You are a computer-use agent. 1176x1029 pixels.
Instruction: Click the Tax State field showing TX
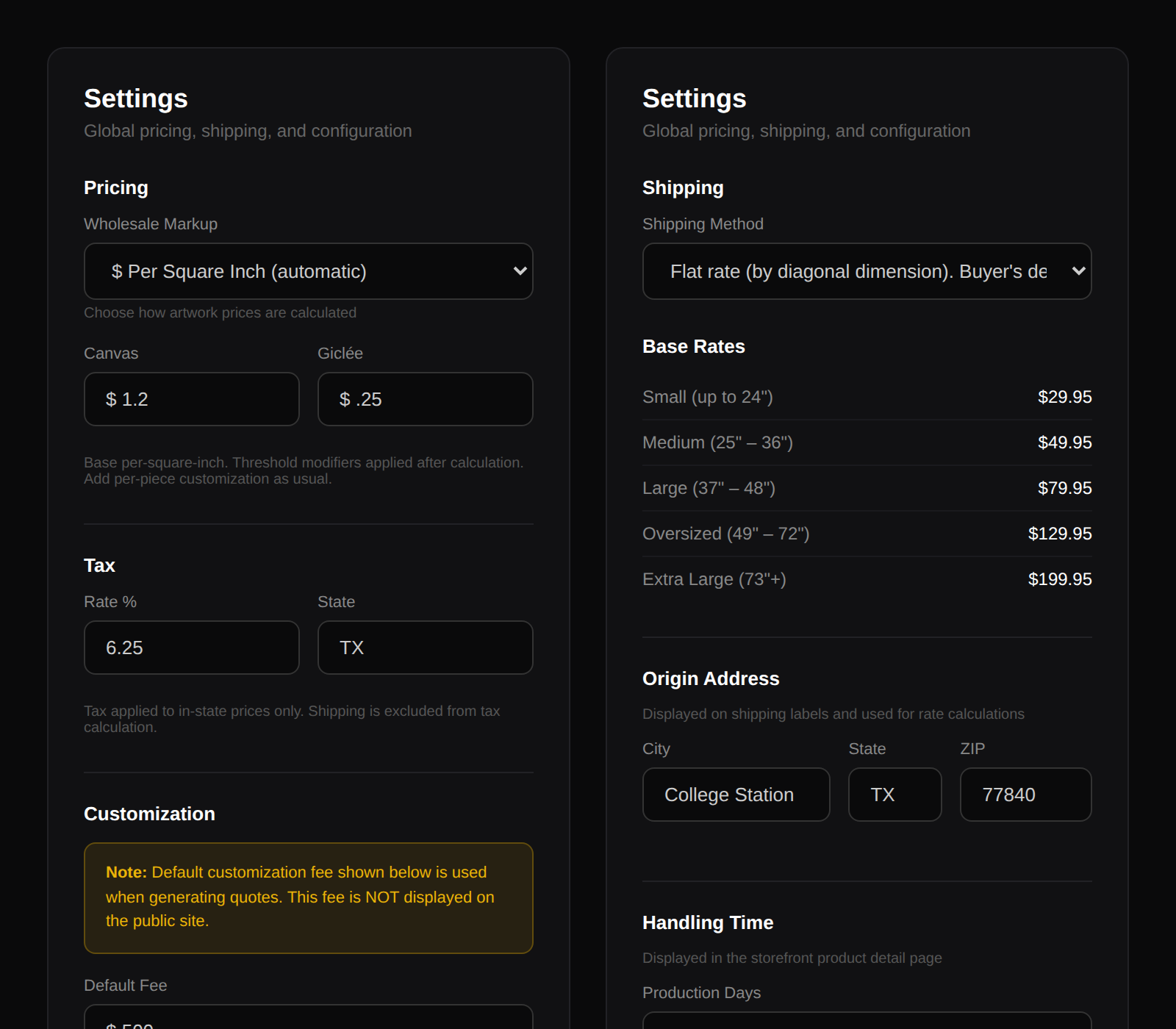(425, 648)
